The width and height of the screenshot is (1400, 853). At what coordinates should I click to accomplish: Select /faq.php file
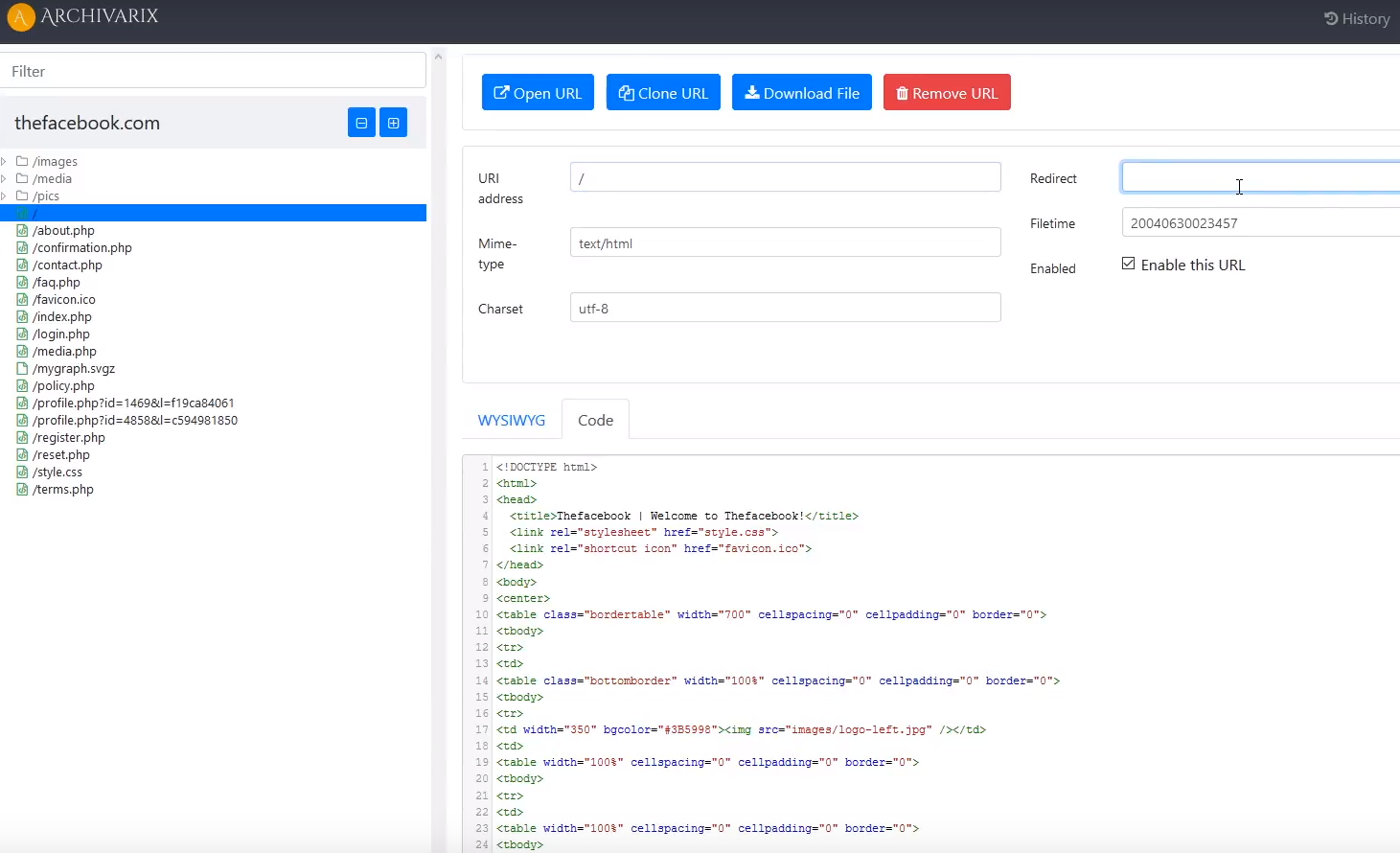[x=57, y=283]
